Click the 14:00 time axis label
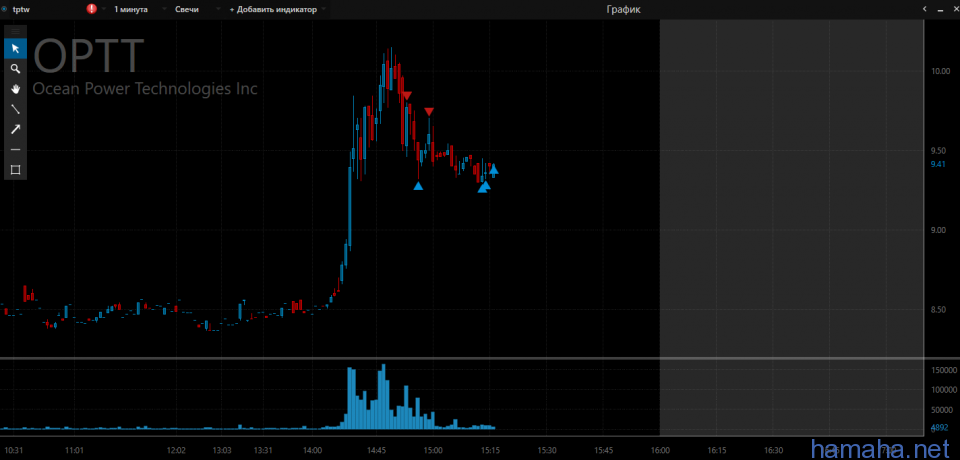960x460 pixels. pyautogui.click(x=312, y=450)
